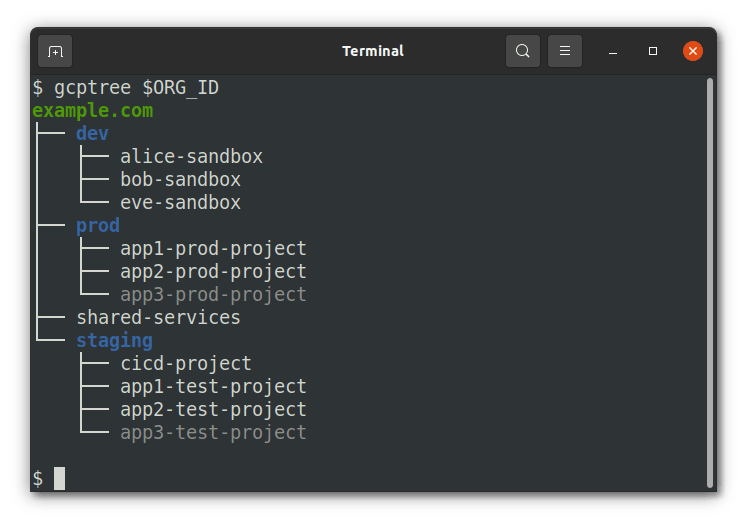Click the terminal vertical scrollbar
Screen dimensions: 751x529
point(710,280)
